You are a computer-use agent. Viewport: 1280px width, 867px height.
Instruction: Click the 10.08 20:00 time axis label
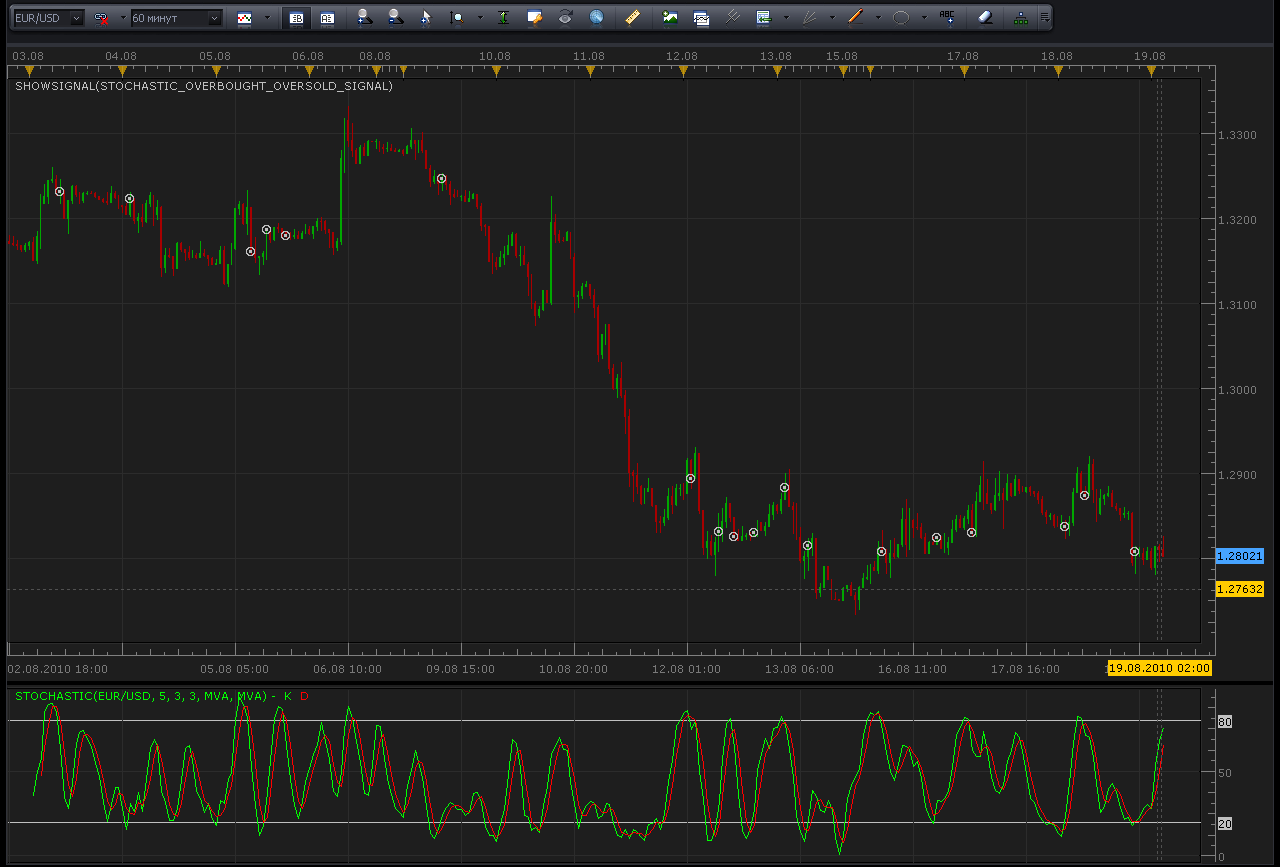click(x=575, y=669)
